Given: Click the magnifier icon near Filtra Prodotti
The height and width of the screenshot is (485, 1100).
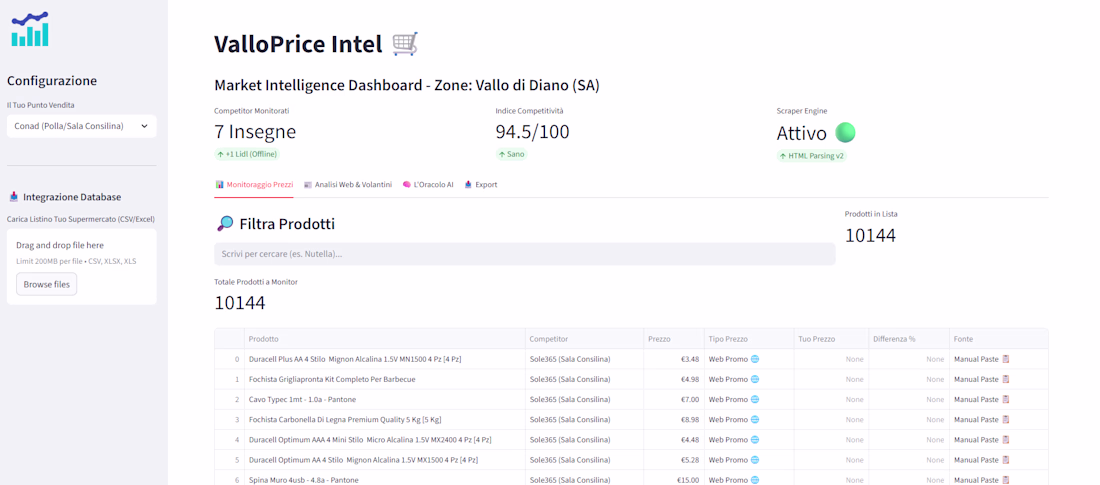Looking at the screenshot, I should click(x=225, y=224).
